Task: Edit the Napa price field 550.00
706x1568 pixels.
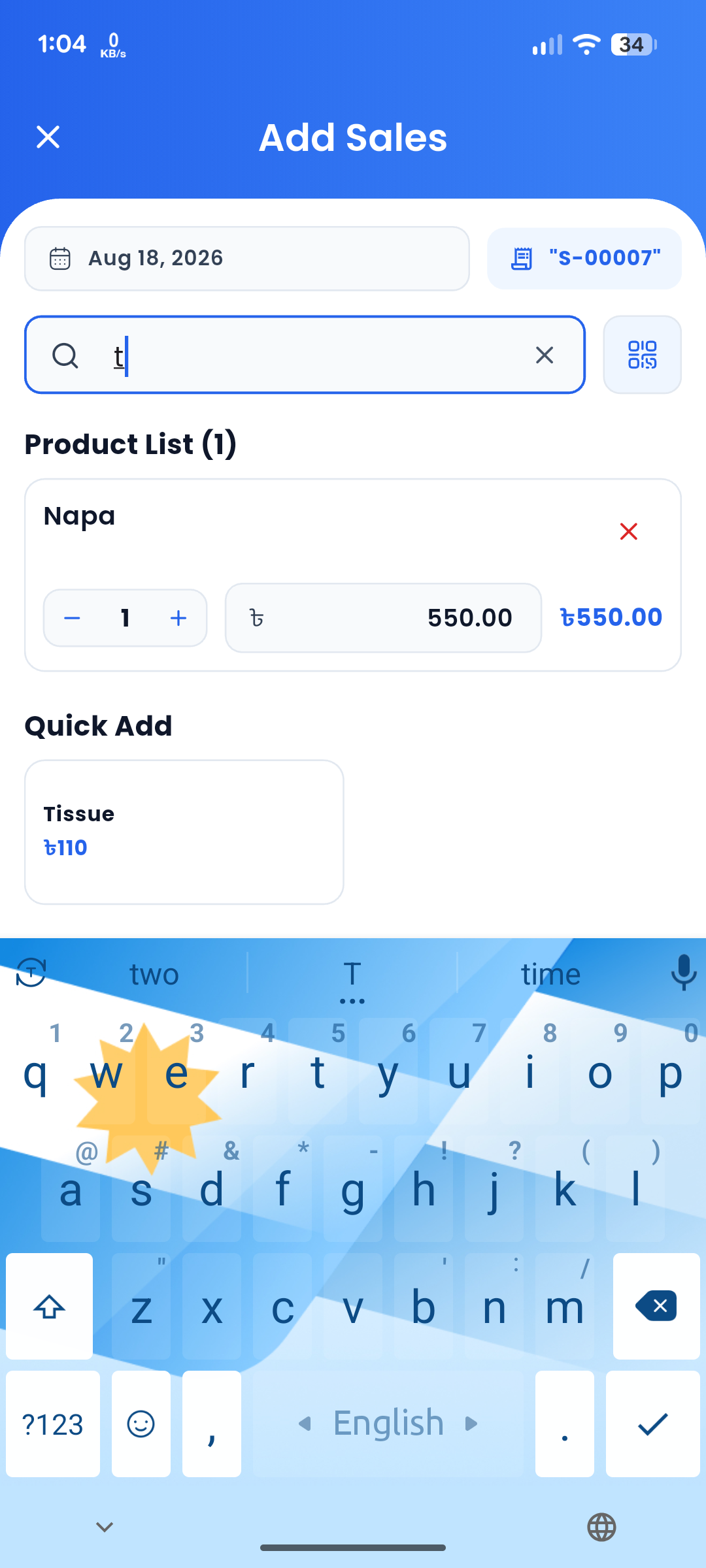Action: [x=383, y=618]
